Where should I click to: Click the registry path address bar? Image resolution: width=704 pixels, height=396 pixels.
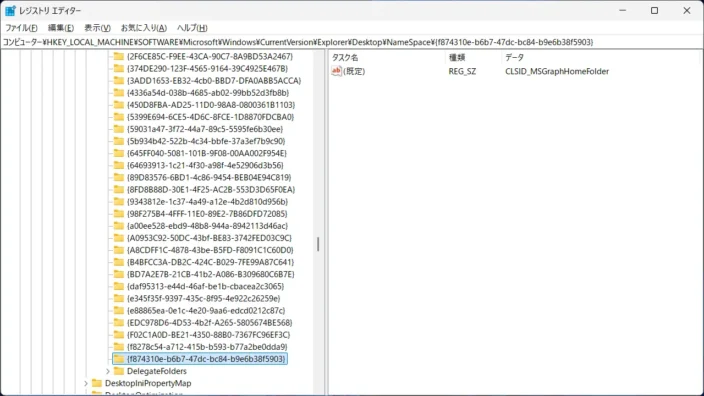tap(352, 42)
